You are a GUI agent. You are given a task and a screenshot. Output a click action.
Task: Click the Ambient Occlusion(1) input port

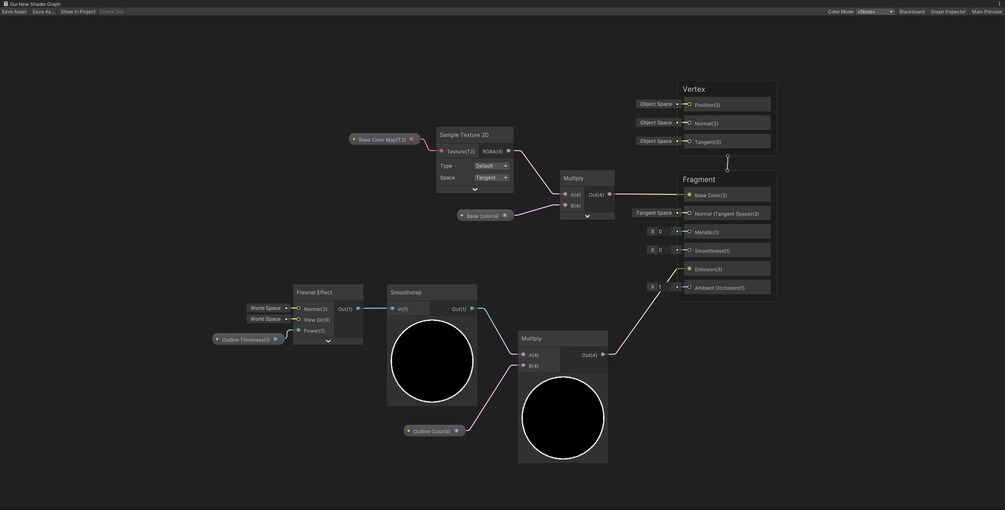click(x=689, y=288)
